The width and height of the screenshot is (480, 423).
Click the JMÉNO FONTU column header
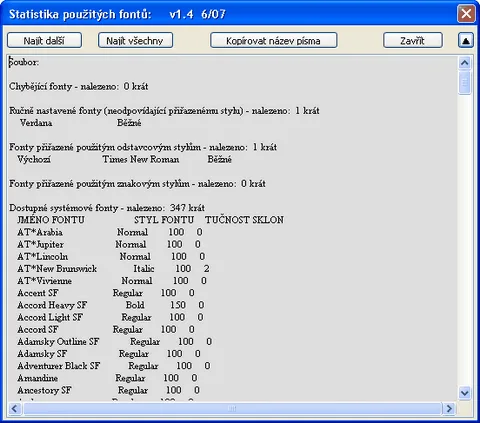pos(51,220)
